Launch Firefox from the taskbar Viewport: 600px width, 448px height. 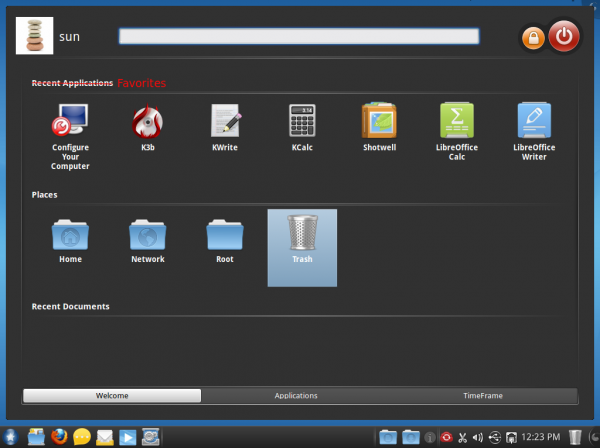tap(59, 437)
